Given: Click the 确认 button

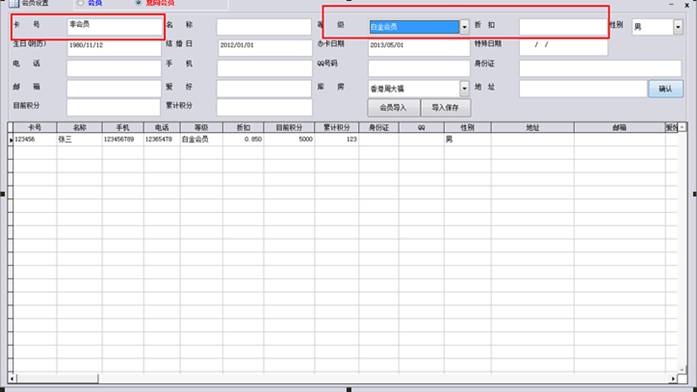Looking at the screenshot, I should [665, 88].
